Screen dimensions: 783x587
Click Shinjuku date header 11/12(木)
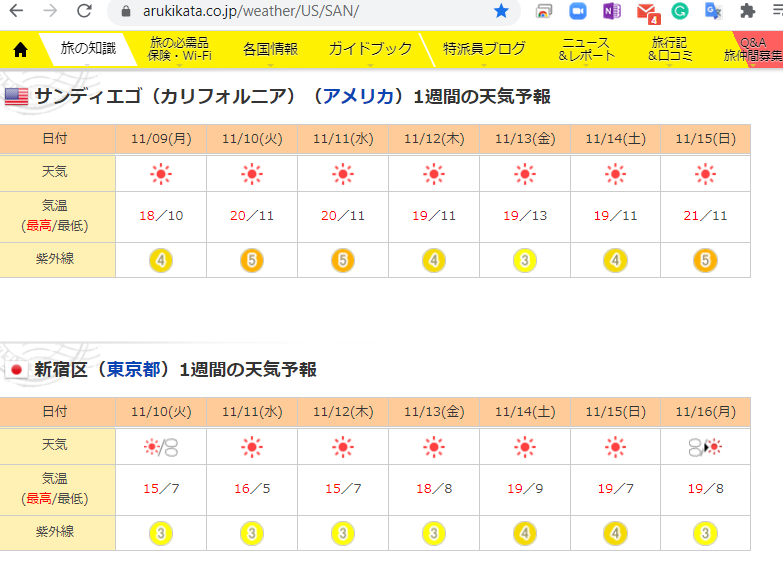coord(343,412)
